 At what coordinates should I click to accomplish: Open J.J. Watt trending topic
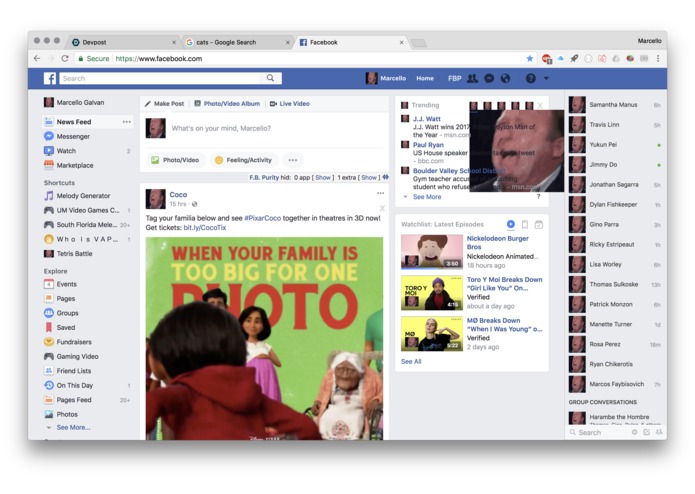pyautogui.click(x=427, y=119)
